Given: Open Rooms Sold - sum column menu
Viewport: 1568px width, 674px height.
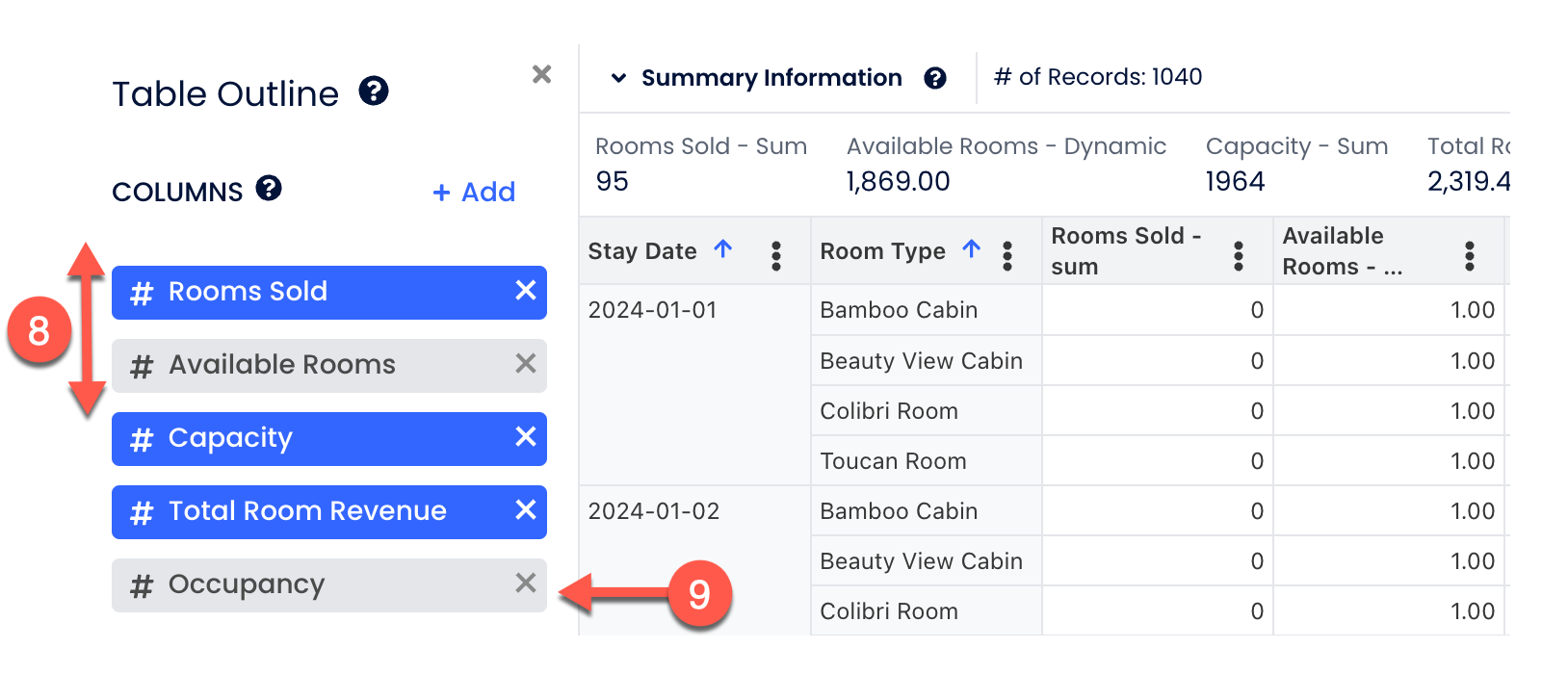Looking at the screenshot, I should (x=1239, y=255).
